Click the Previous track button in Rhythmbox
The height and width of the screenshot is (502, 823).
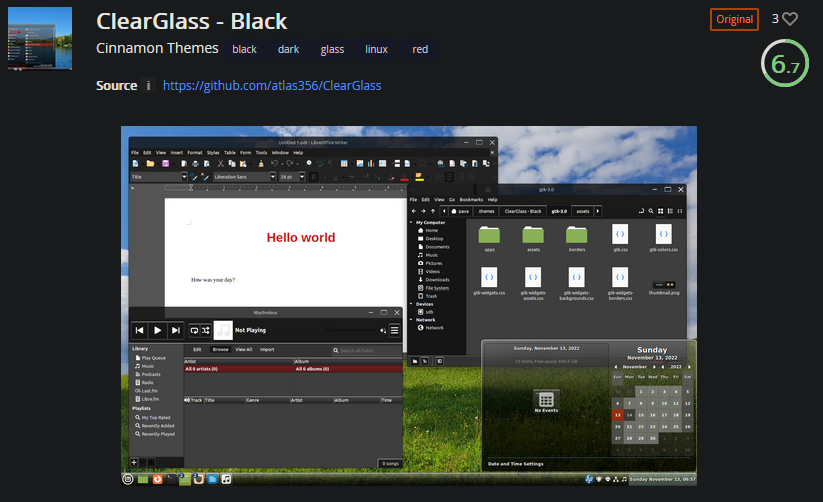(140, 330)
